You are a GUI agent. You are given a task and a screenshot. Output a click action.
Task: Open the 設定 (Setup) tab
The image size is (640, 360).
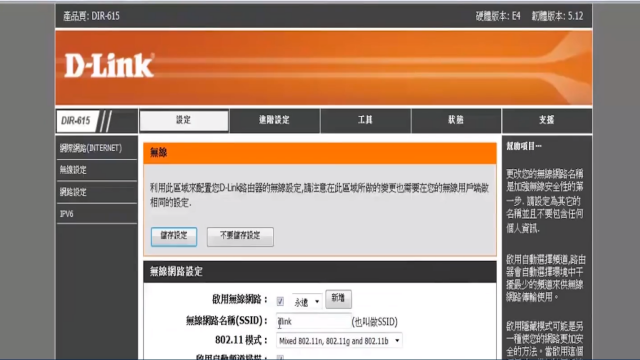pos(184,120)
